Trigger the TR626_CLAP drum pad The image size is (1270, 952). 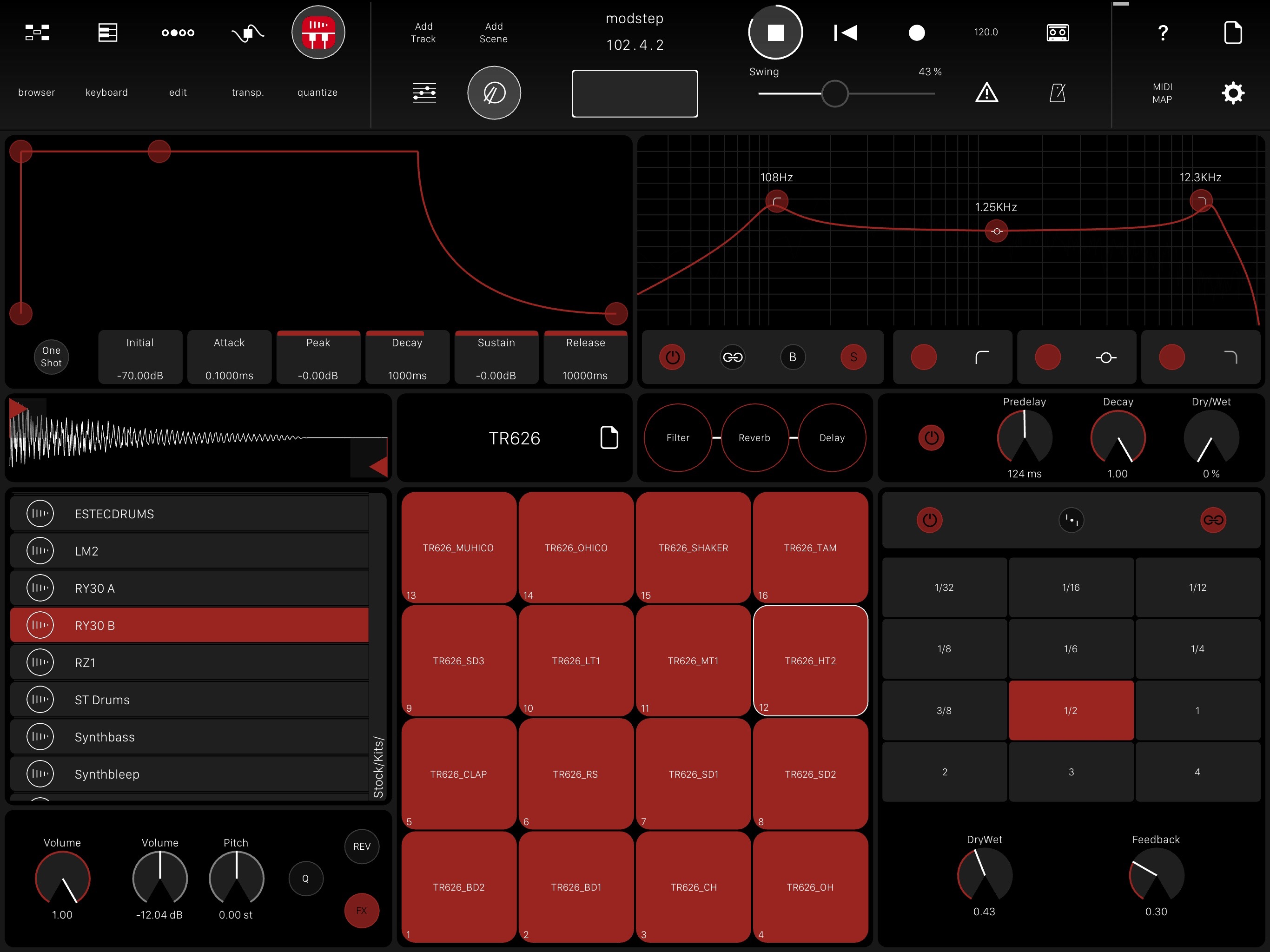458,773
